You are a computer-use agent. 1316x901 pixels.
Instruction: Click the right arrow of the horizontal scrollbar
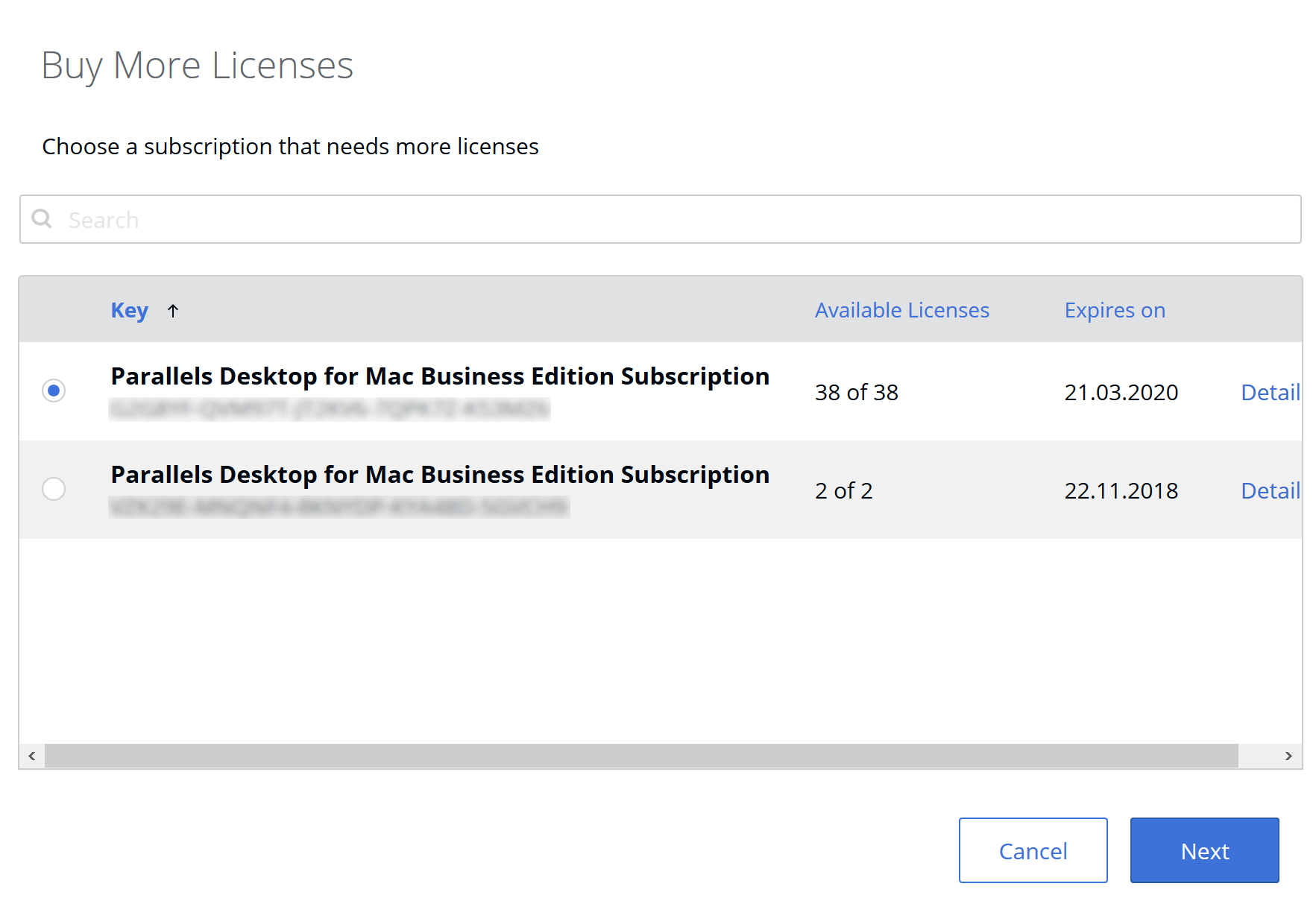[x=1288, y=756]
